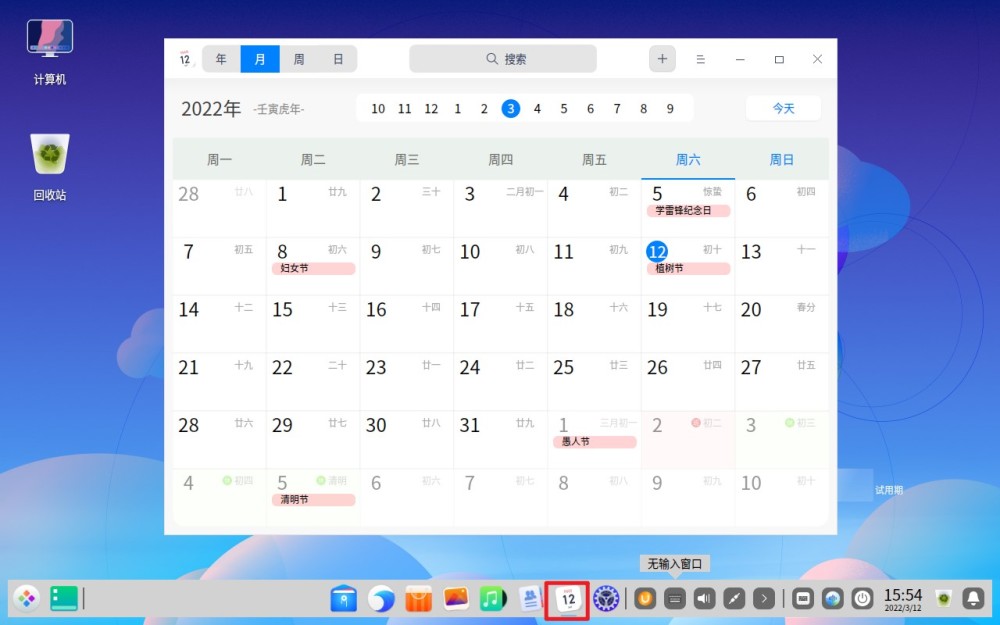Select March 15 date cell
The height and width of the screenshot is (625, 1000).
coord(313,324)
